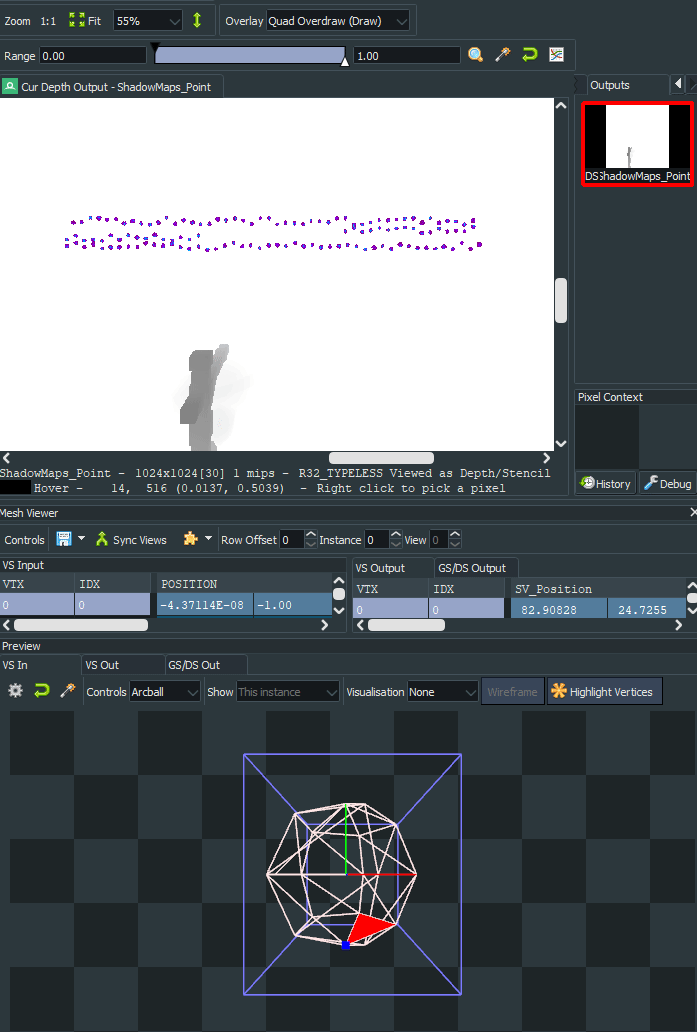
Task: Click the -1.00 cell in VS Input
Action: [293, 605]
